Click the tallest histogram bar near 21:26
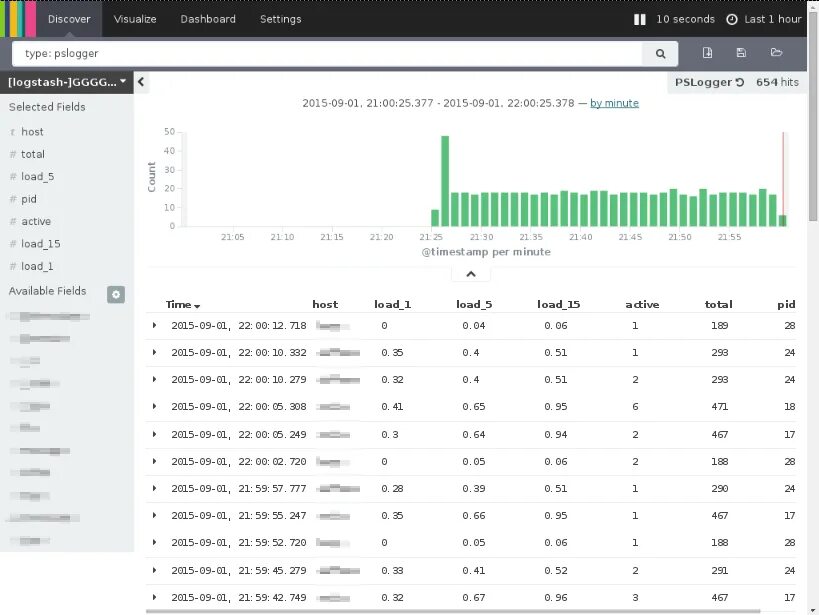The width and height of the screenshot is (819, 615). (x=445, y=181)
